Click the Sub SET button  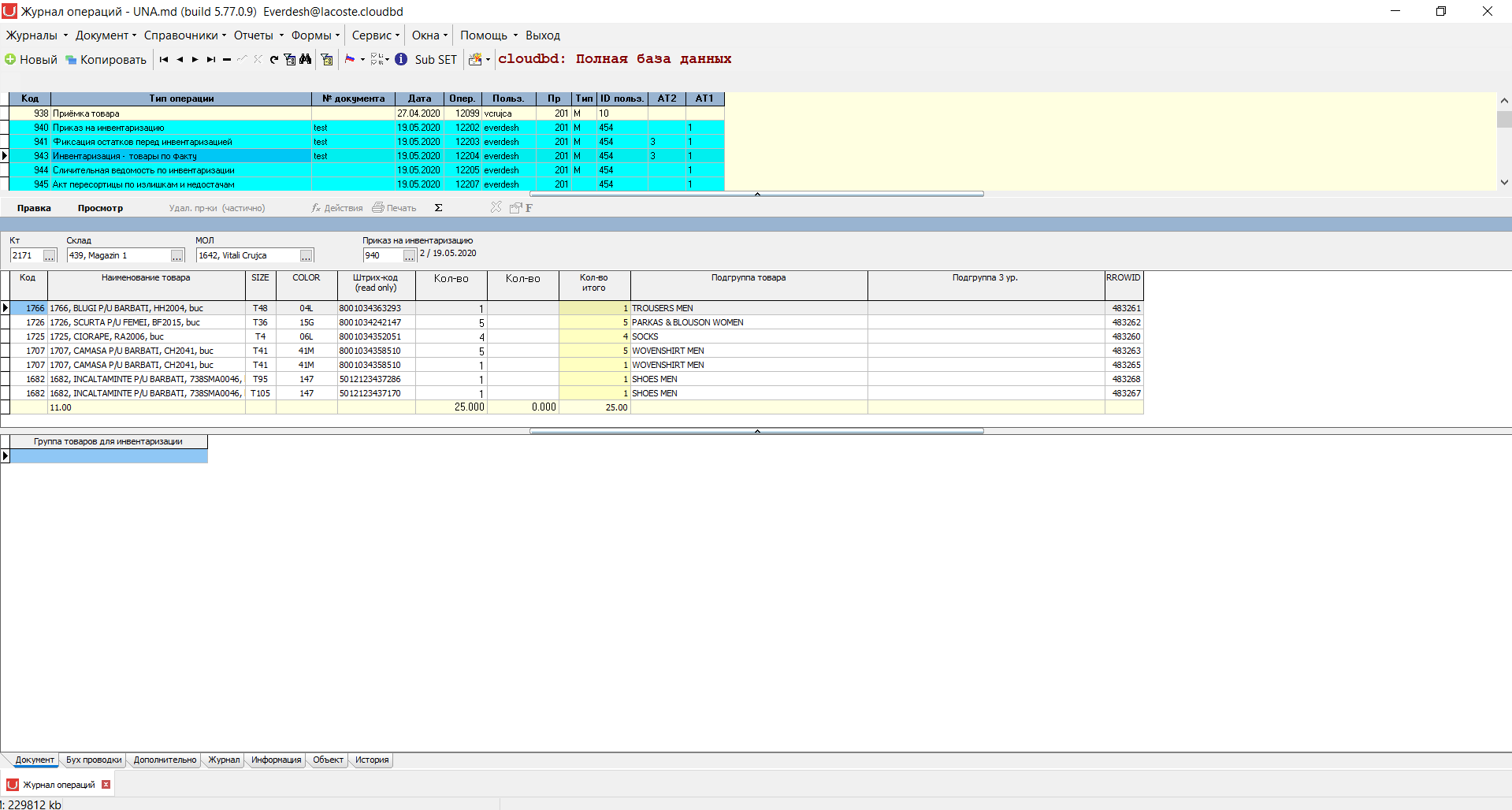coord(436,60)
